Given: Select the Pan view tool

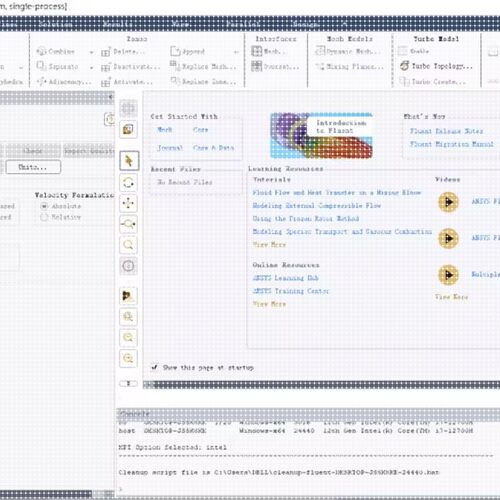Looking at the screenshot, I should tap(129, 203).
